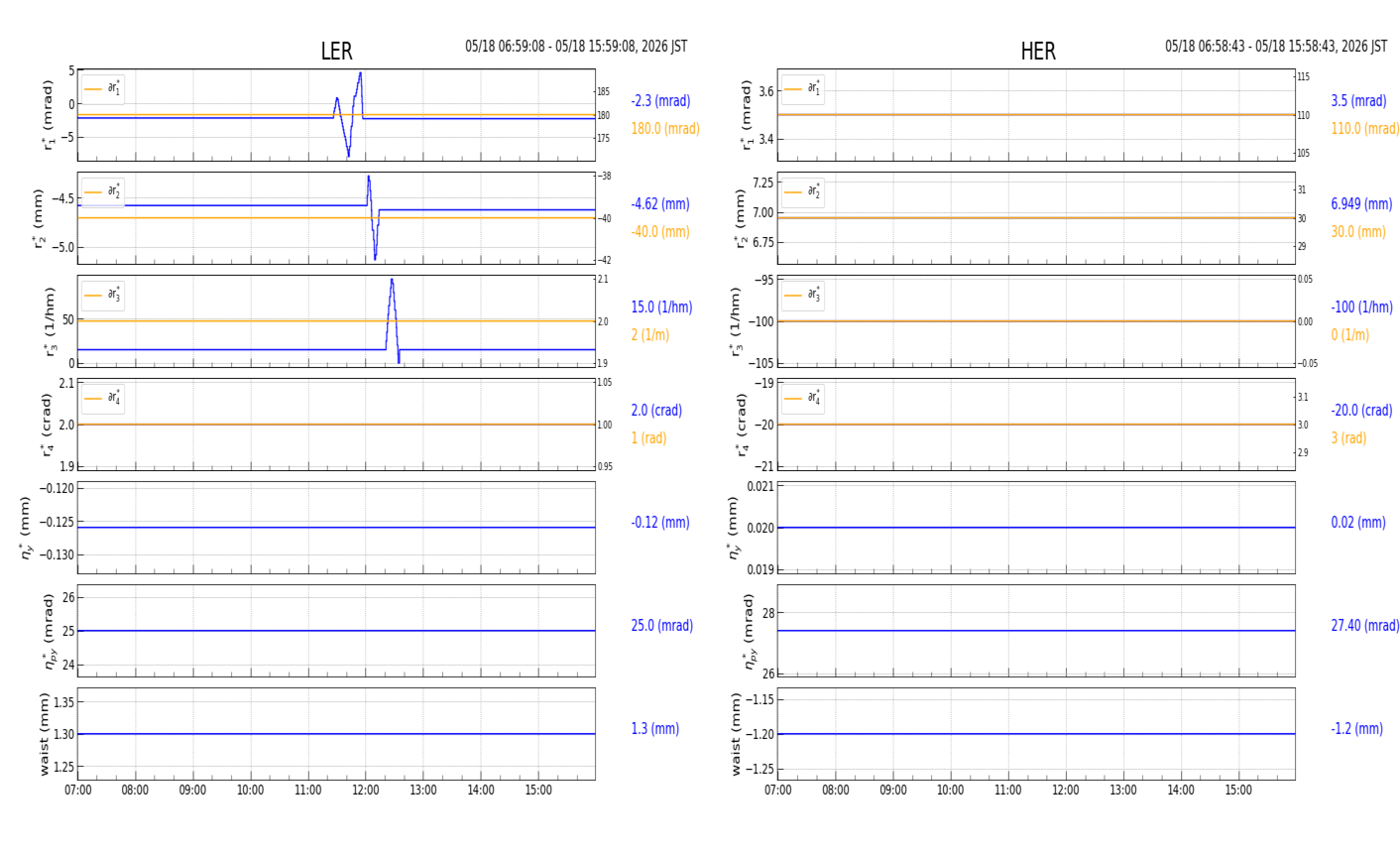Click the orange value 1 (rad)
The image size is (1400, 857).
648,438
